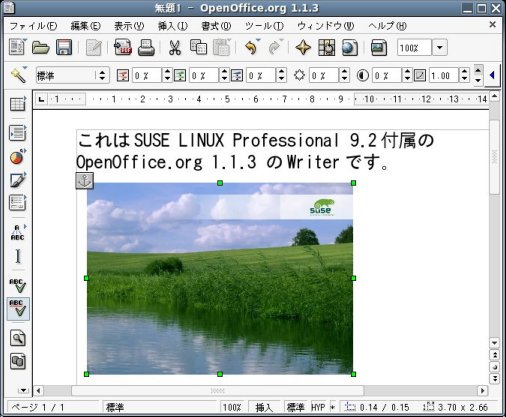Click the Insert fields icon

tap(18, 133)
